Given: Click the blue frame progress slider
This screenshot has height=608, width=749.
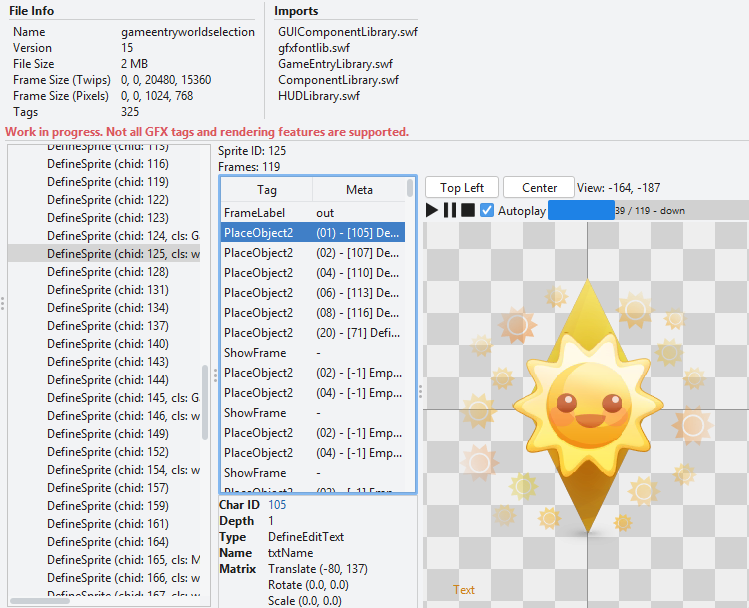Looking at the screenshot, I should (581, 210).
